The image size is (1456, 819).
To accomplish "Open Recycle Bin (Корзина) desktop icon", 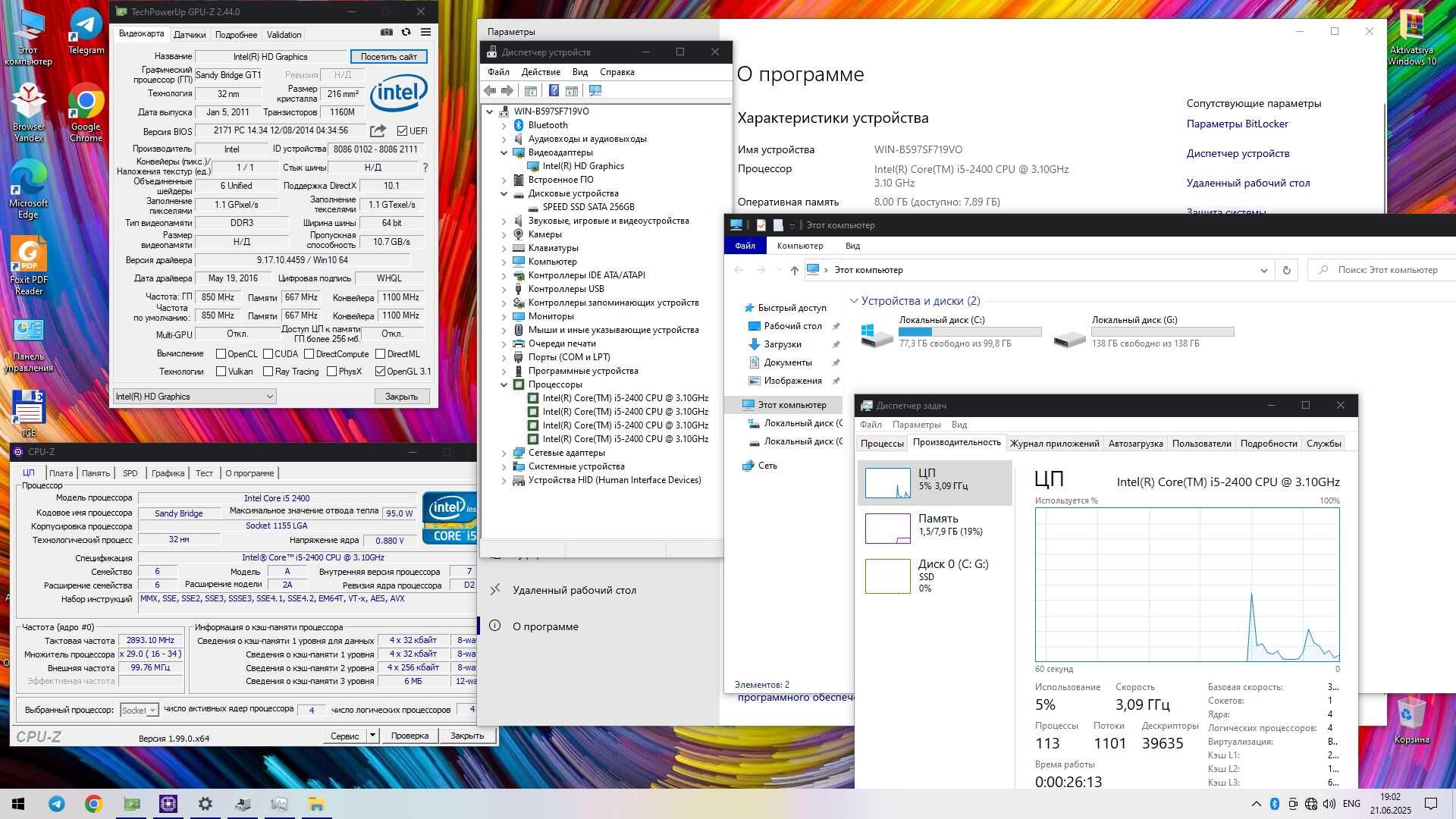I will [x=1411, y=720].
